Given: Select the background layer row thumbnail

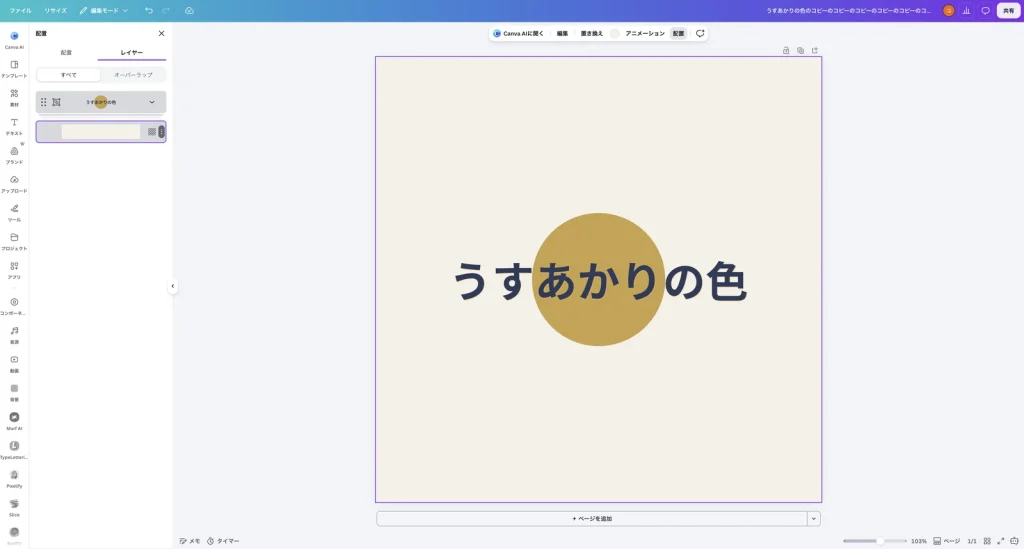Looking at the screenshot, I should point(101,132).
